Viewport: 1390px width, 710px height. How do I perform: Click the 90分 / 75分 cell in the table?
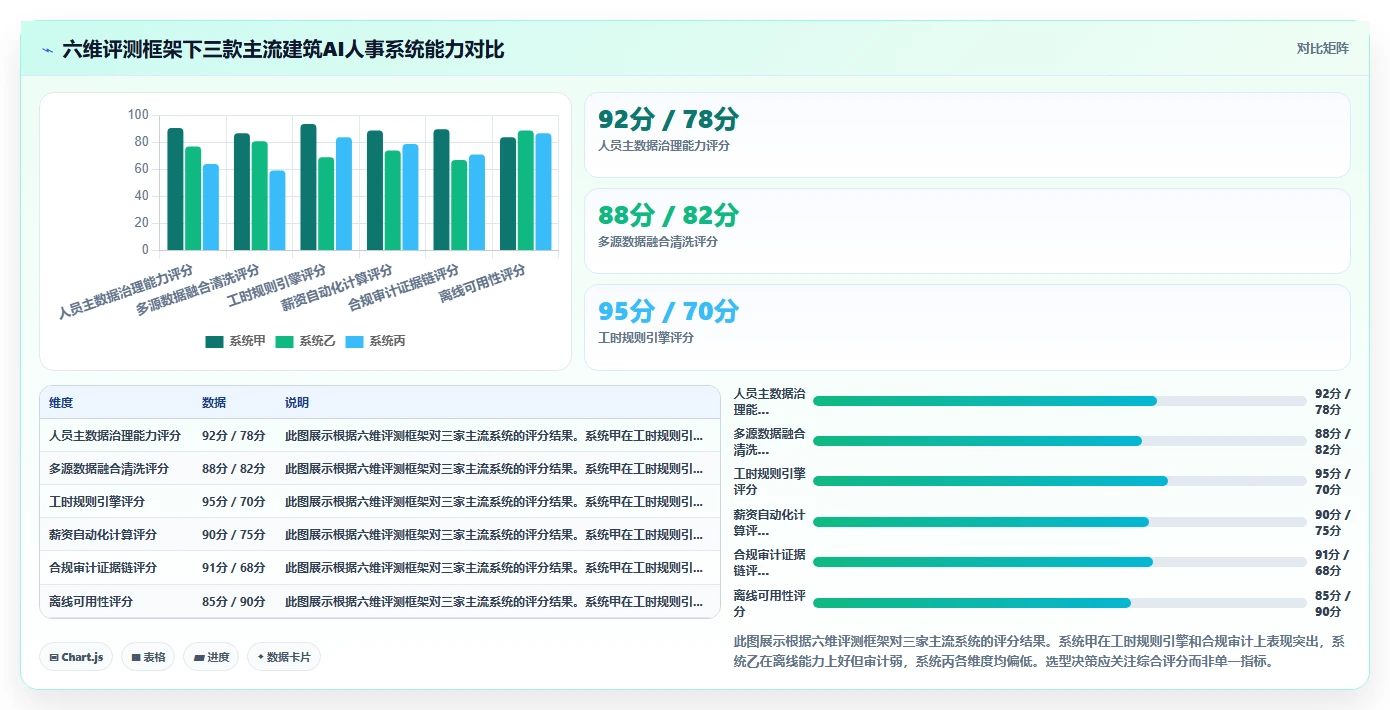234,535
